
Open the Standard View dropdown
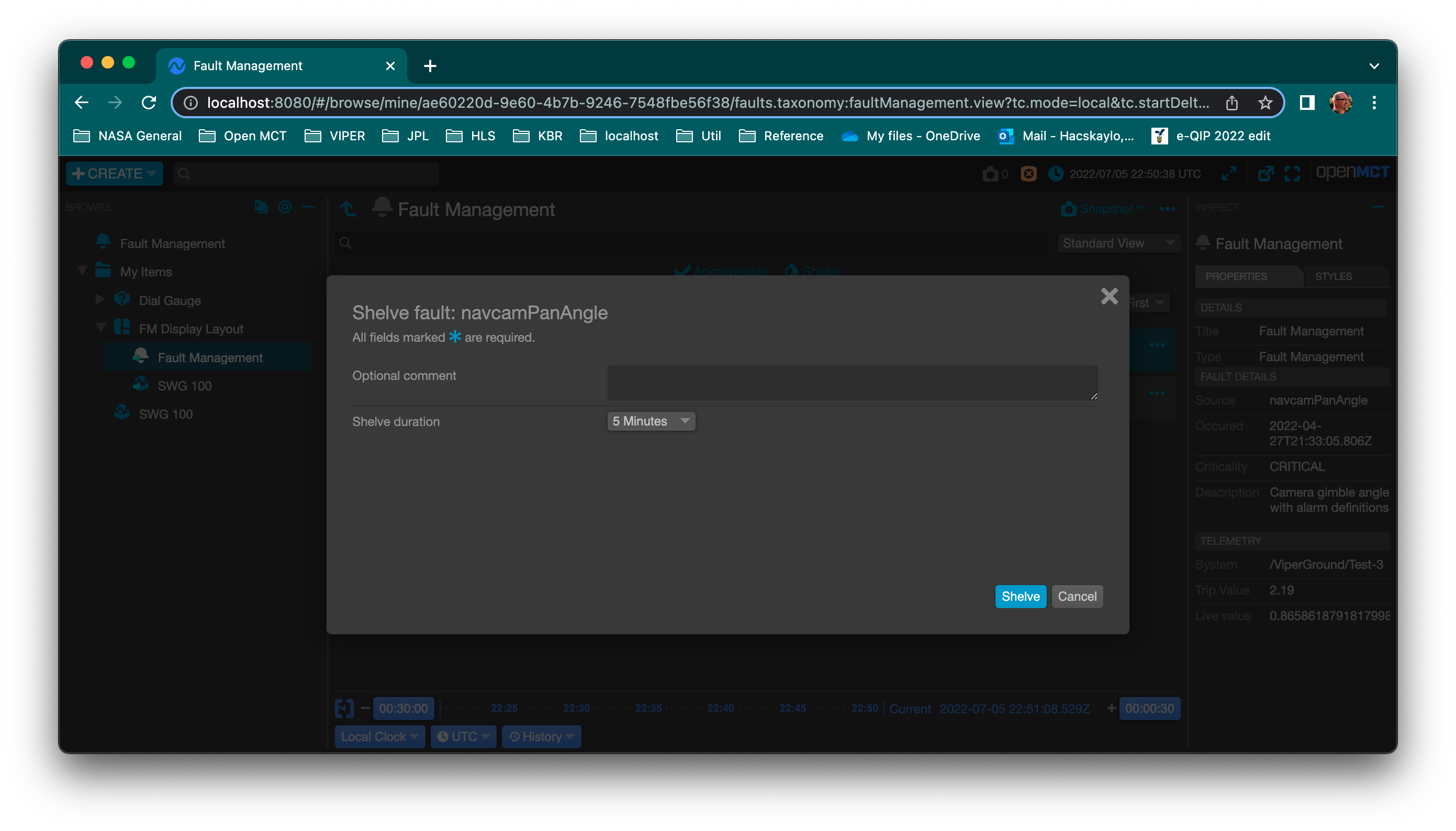(x=1118, y=243)
